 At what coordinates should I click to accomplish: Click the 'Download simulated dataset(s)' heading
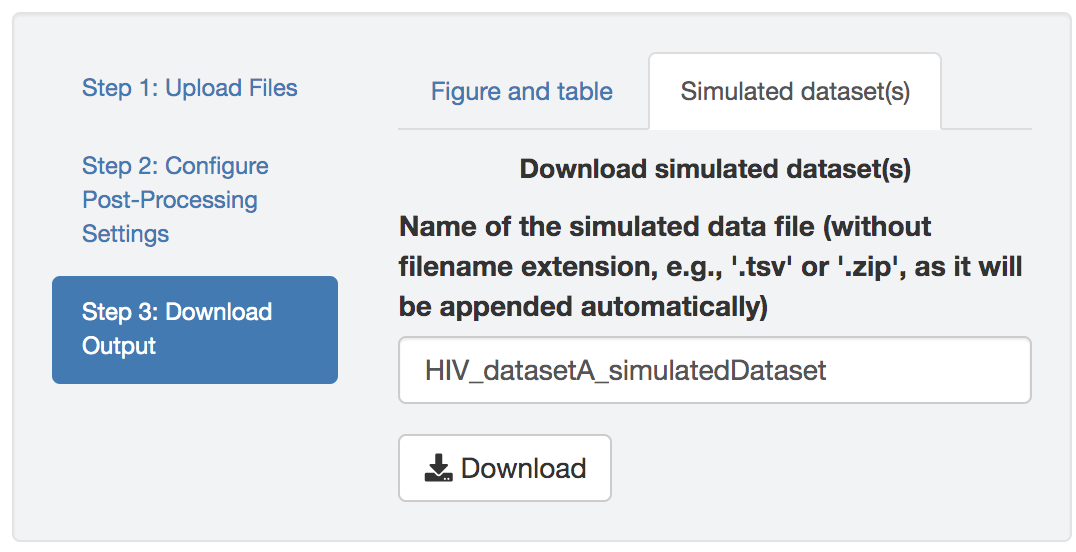[x=714, y=169]
